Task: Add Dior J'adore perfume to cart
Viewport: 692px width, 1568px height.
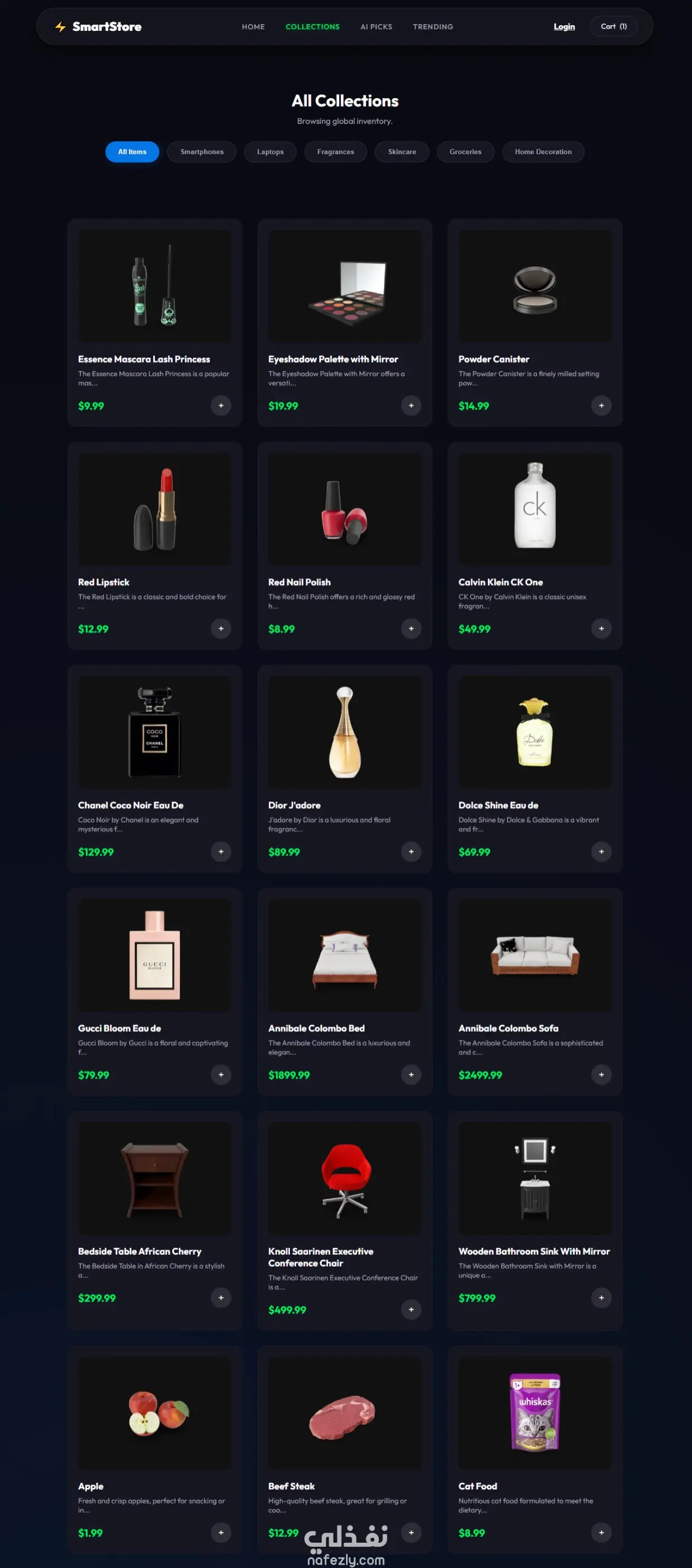Action: pyautogui.click(x=410, y=851)
